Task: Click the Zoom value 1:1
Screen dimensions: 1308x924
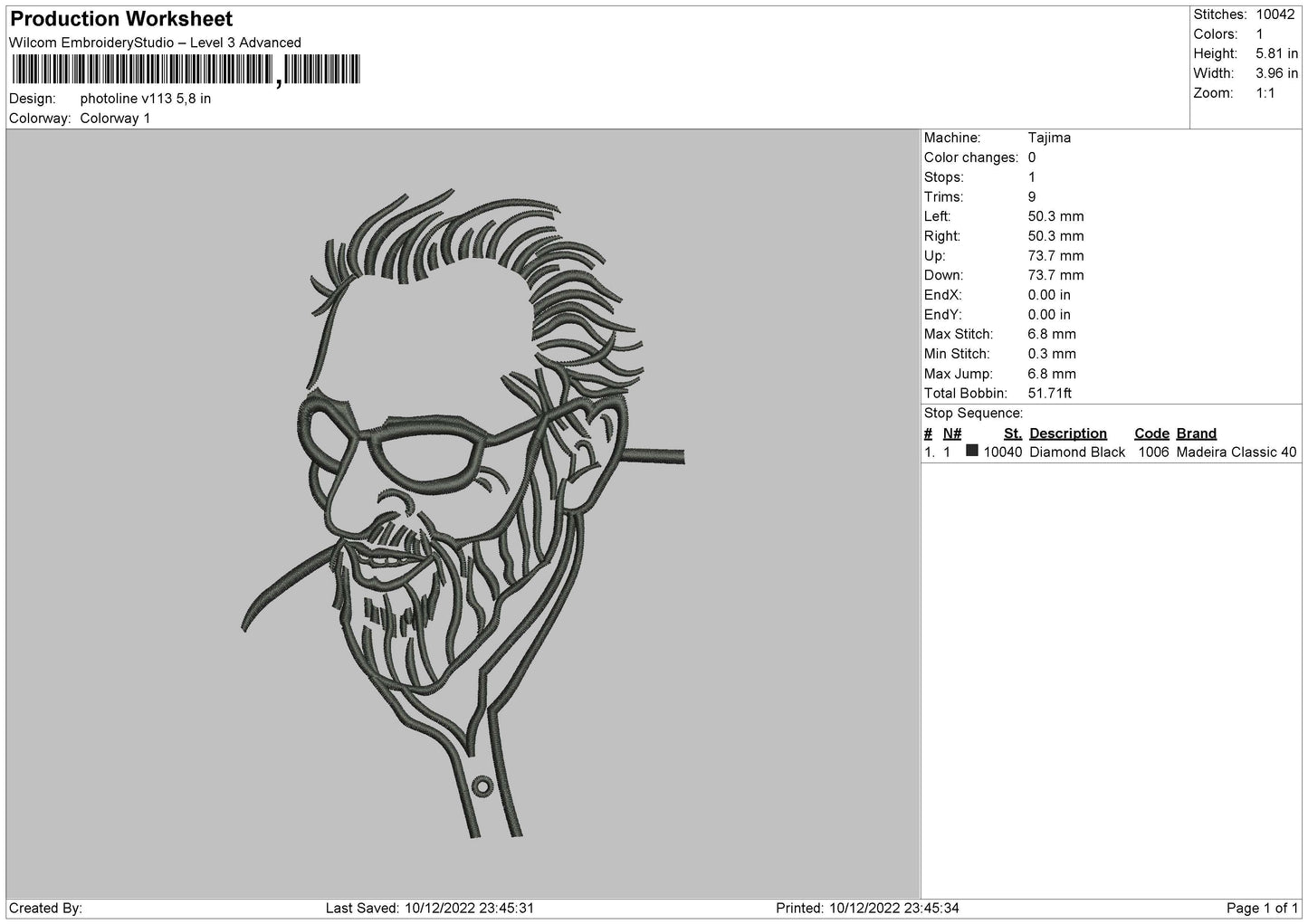Action: coord(1265,93)
